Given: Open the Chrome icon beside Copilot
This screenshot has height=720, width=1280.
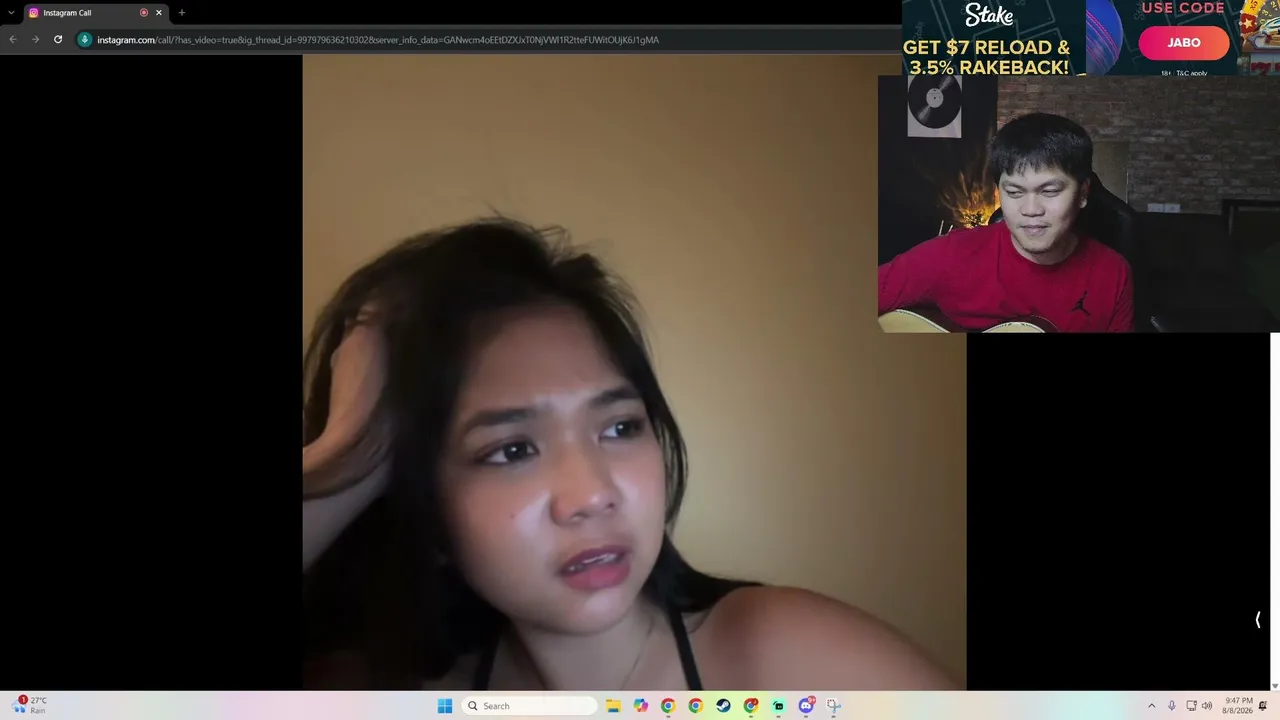Looking at the screenshot, I should pos(668,706).
